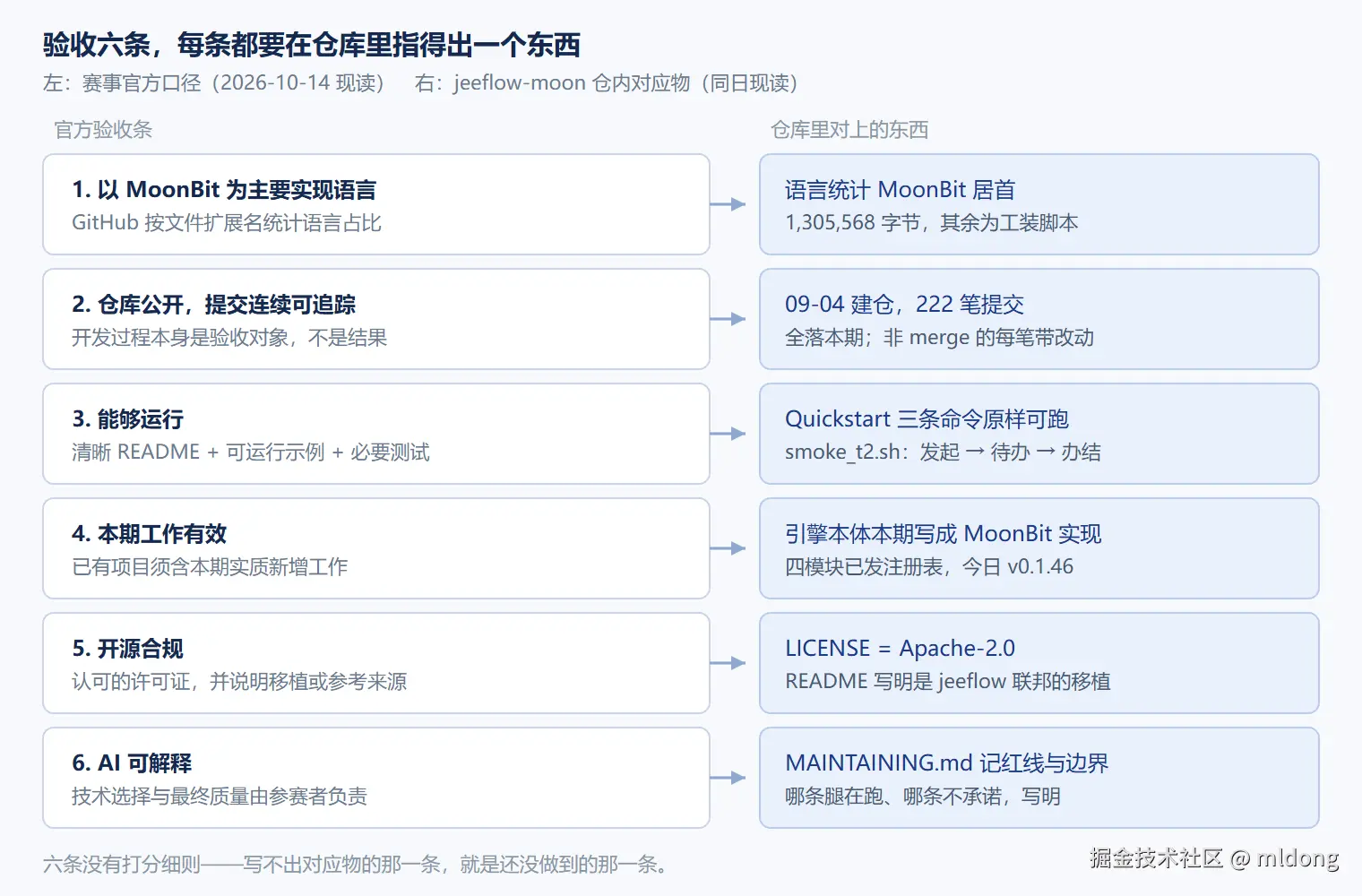Click the column header "官方验收条"
Screen dimensions: 1362x896
click(x=103, y=130)
